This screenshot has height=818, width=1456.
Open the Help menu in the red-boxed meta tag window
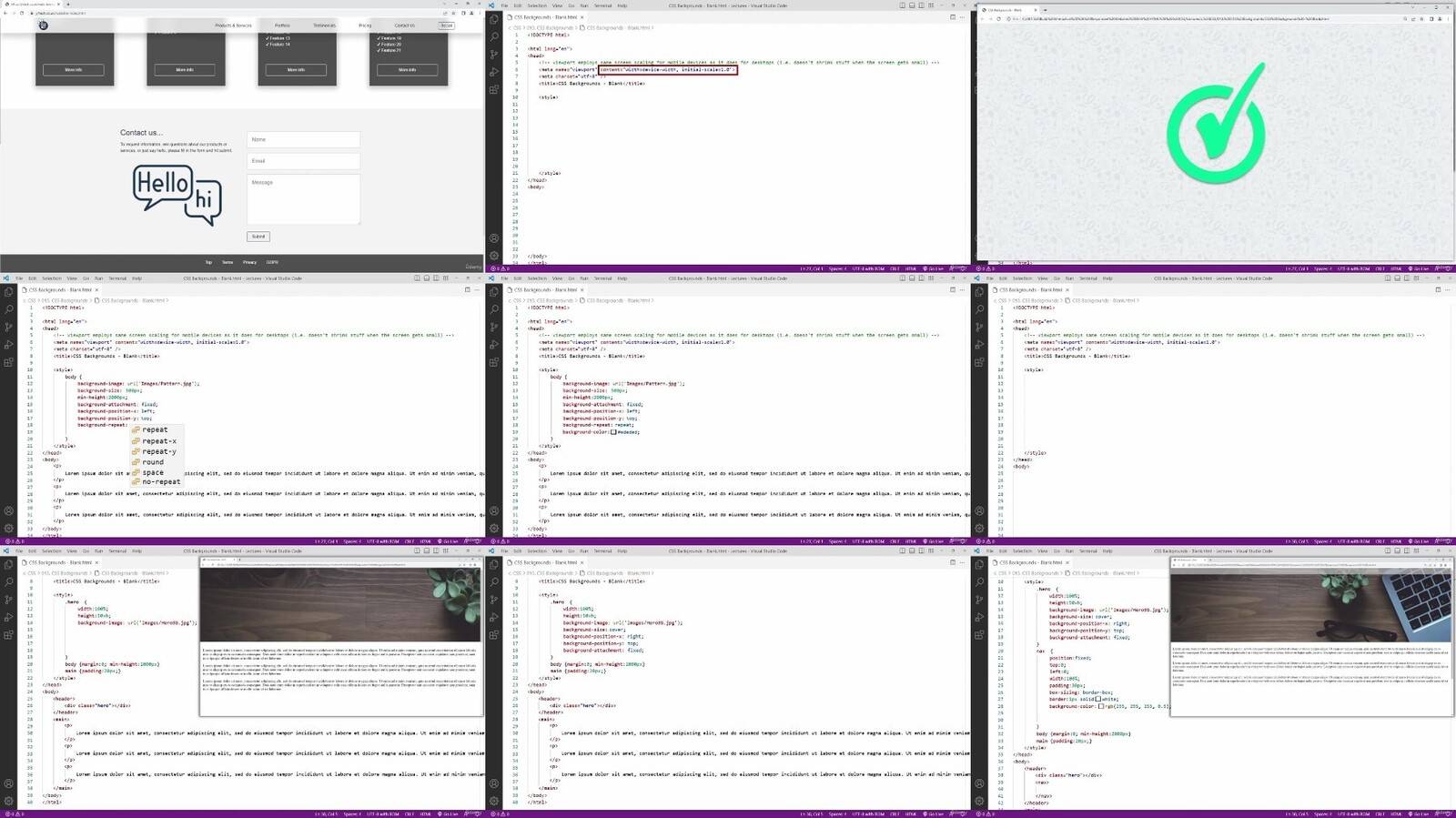[x=622, y=5]
